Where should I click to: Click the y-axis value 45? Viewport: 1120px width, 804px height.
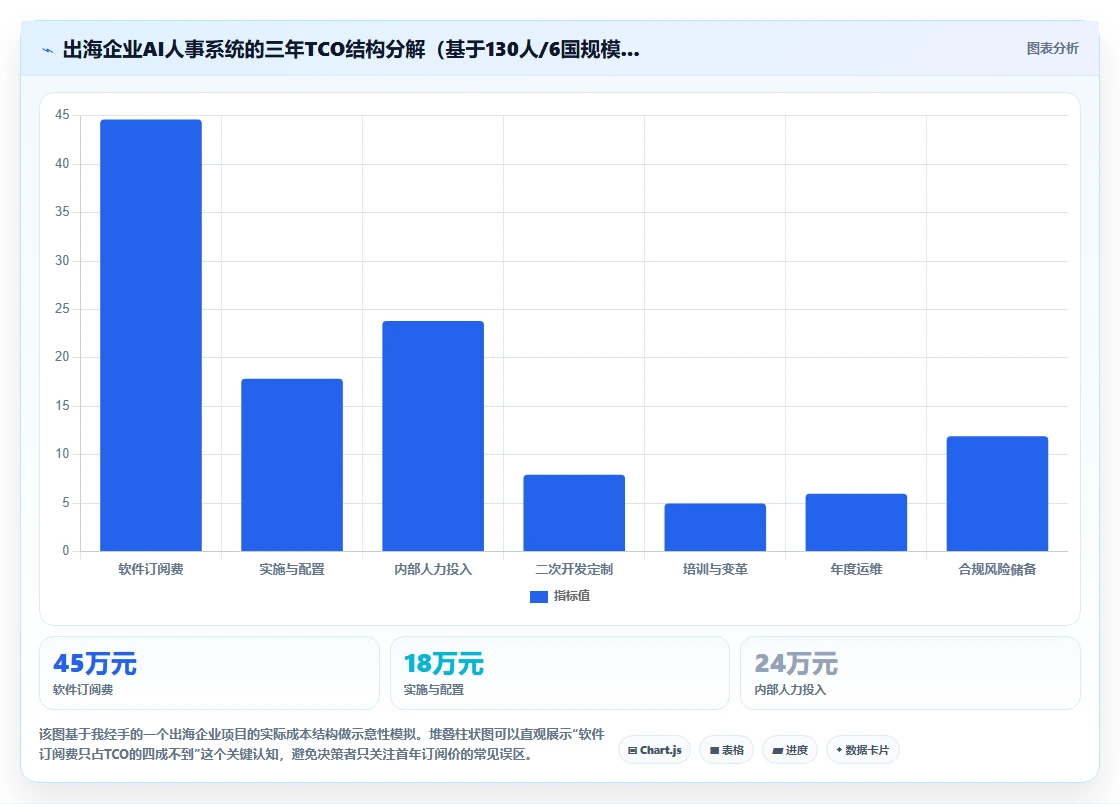[x=62, y=115]
